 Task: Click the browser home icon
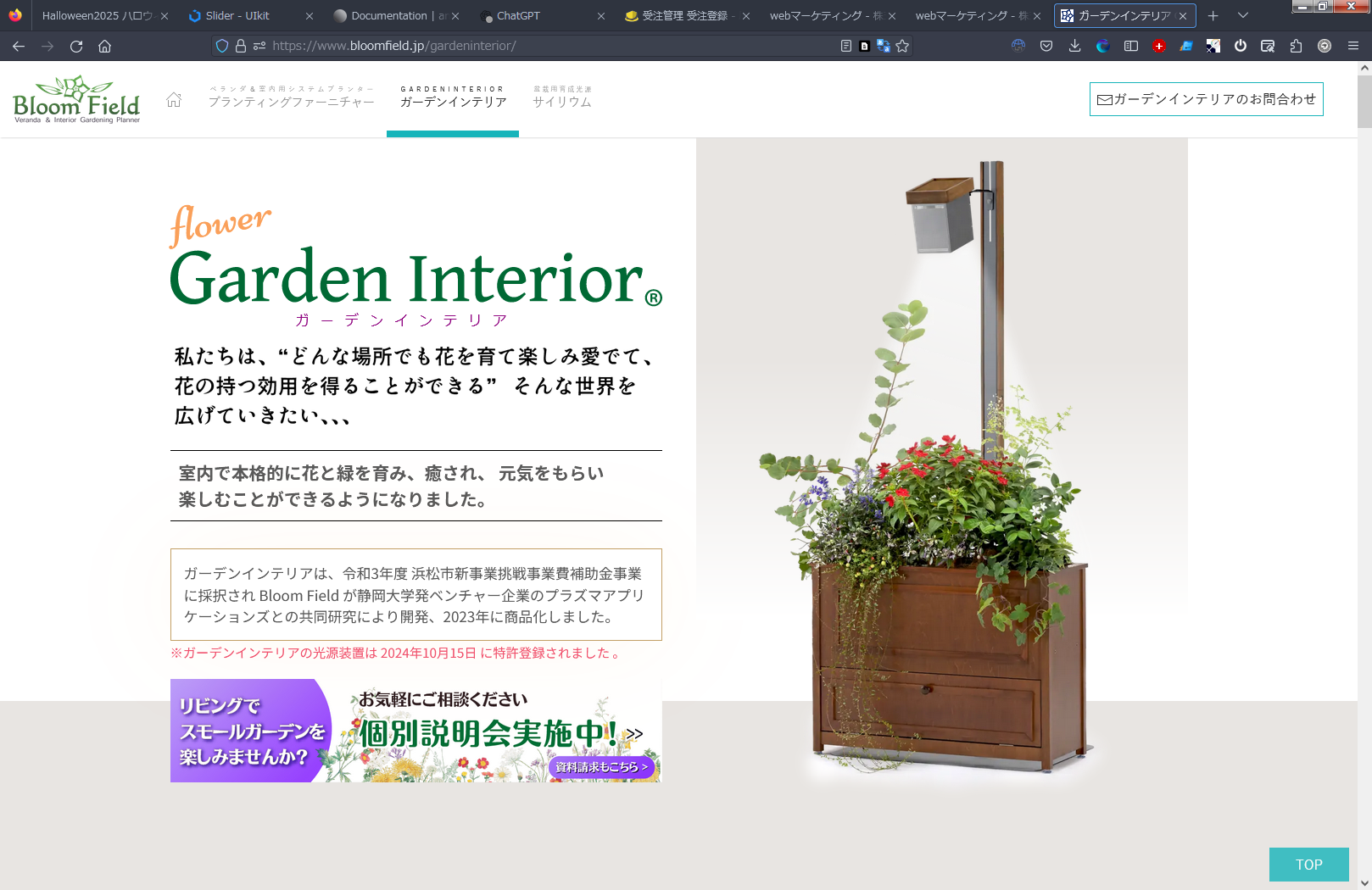pyautogui.click(x=104, y=46)
